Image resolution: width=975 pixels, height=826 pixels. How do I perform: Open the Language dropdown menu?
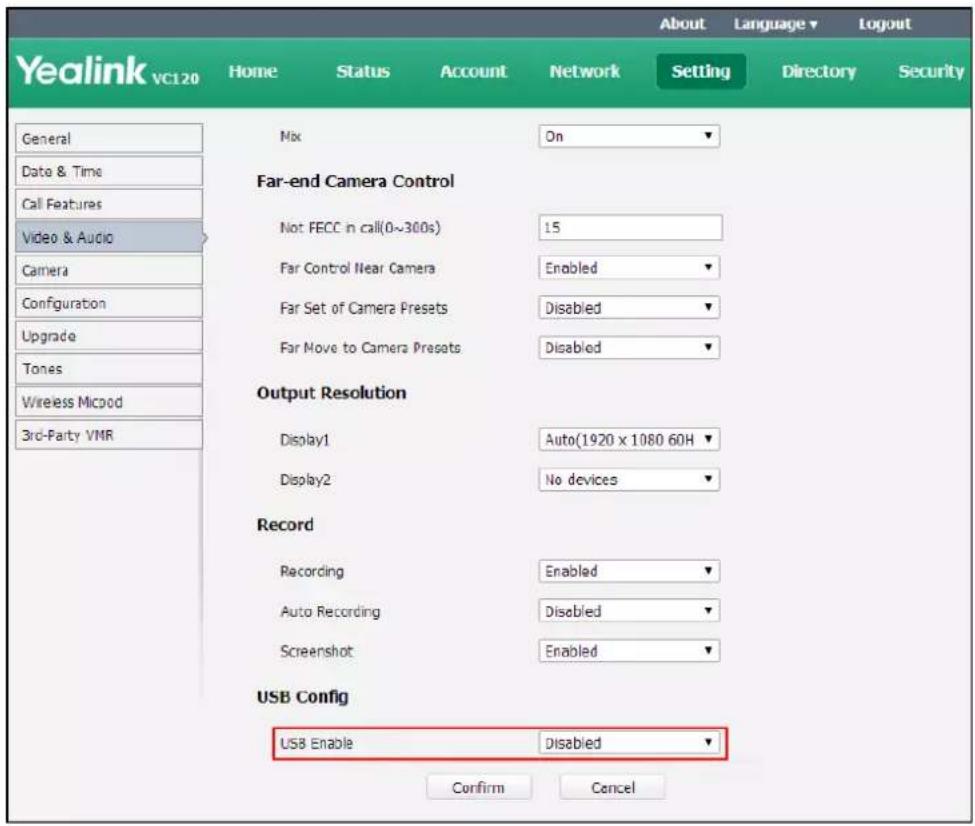pos(775,24)
